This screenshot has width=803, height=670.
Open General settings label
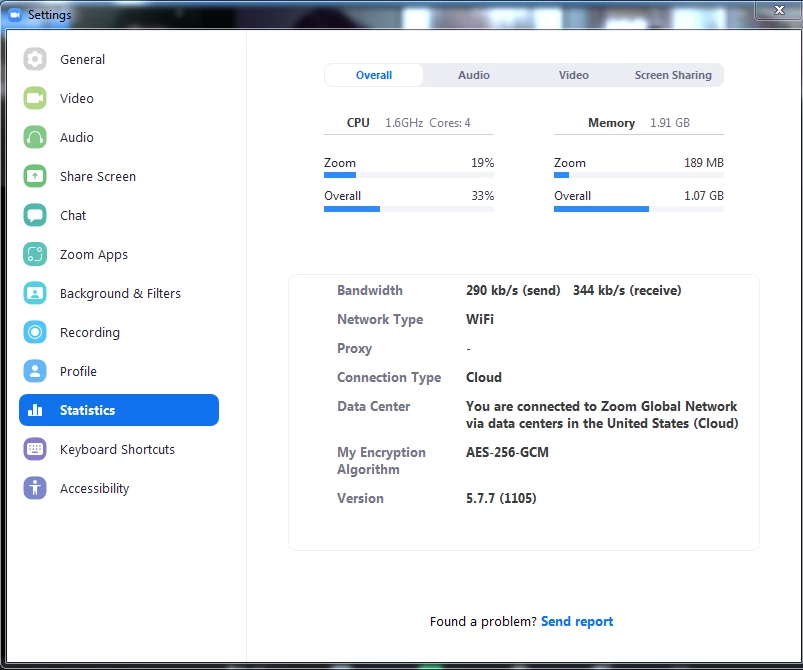[82, 59]
